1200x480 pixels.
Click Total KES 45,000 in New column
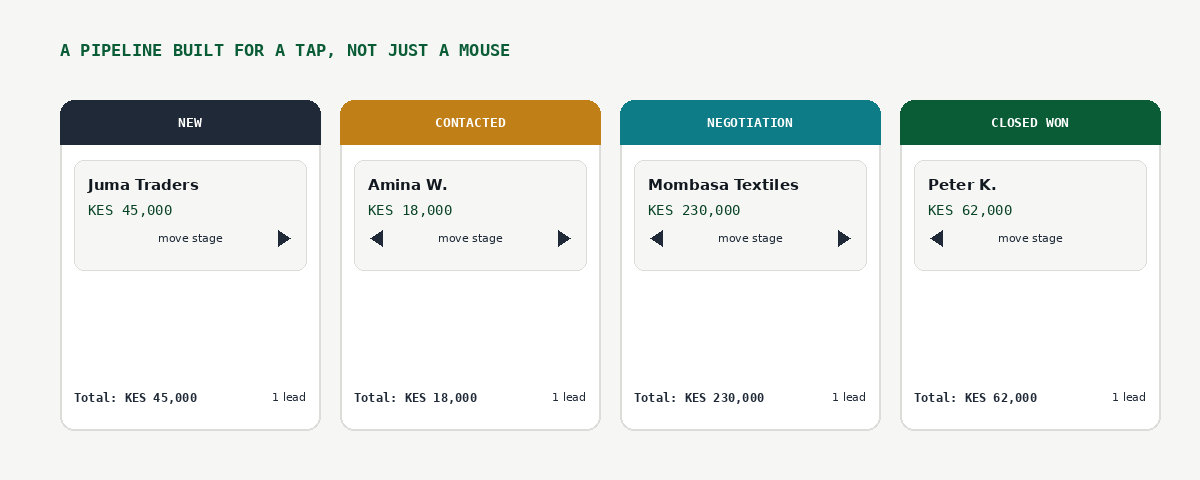[x=135, y=397]
